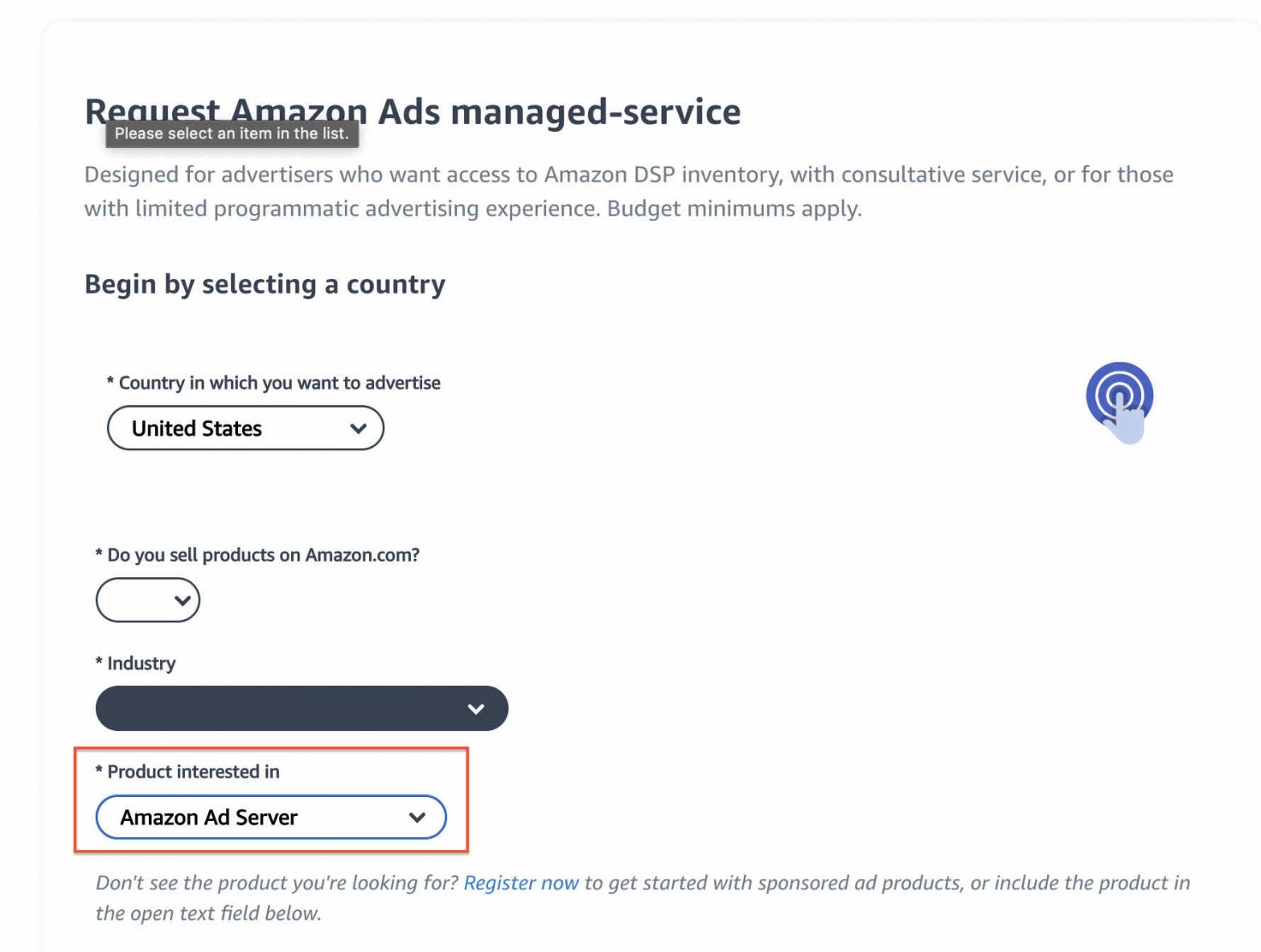This screenshot has width=1261, height=952.
Task: Click the Register now link
Action: [521, 882]
